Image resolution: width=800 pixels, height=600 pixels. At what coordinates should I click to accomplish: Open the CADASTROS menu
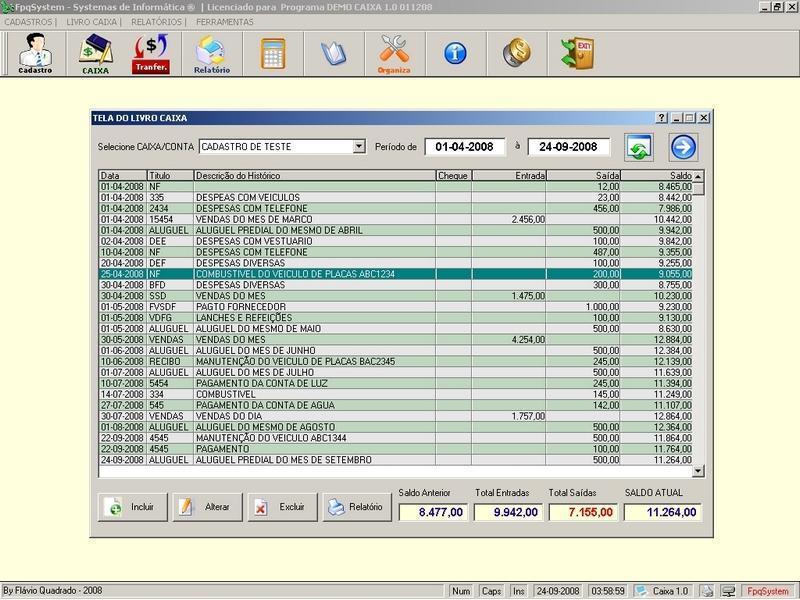click(29, 21)
